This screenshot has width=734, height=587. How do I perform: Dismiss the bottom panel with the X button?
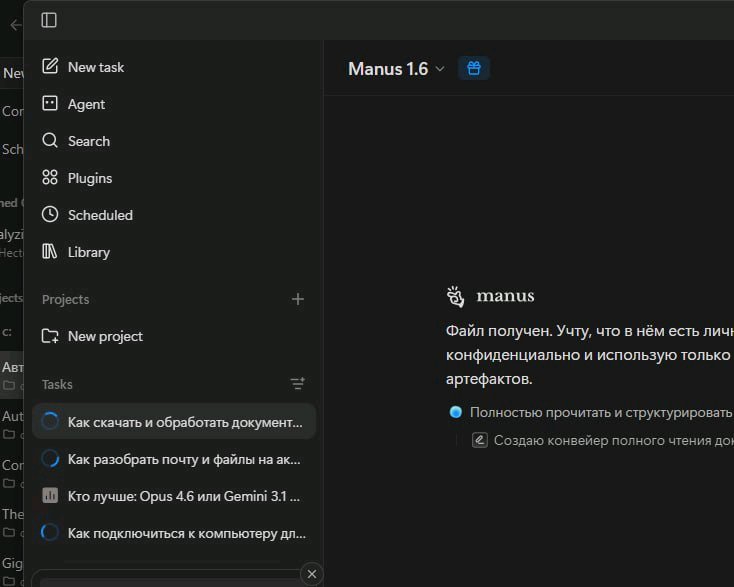pyautogui.click(x=312, y=573)
